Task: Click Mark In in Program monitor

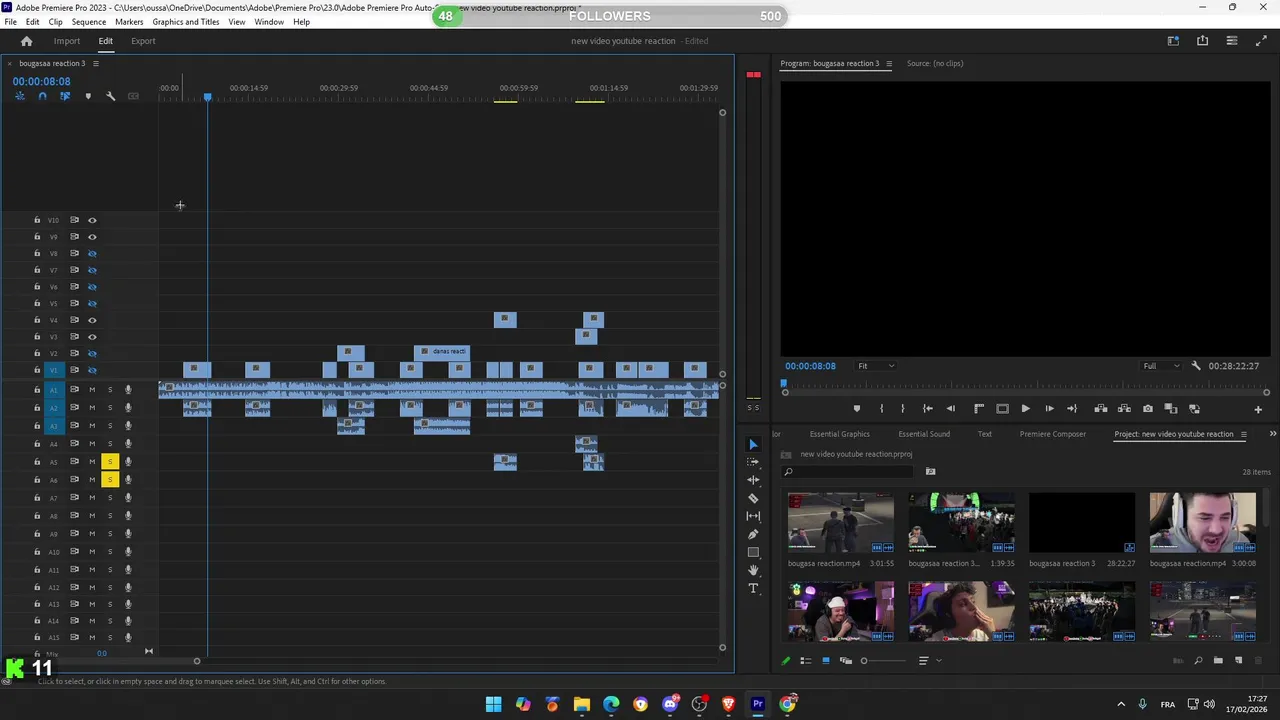Action: pyautogui.click(x=881, y=409)
